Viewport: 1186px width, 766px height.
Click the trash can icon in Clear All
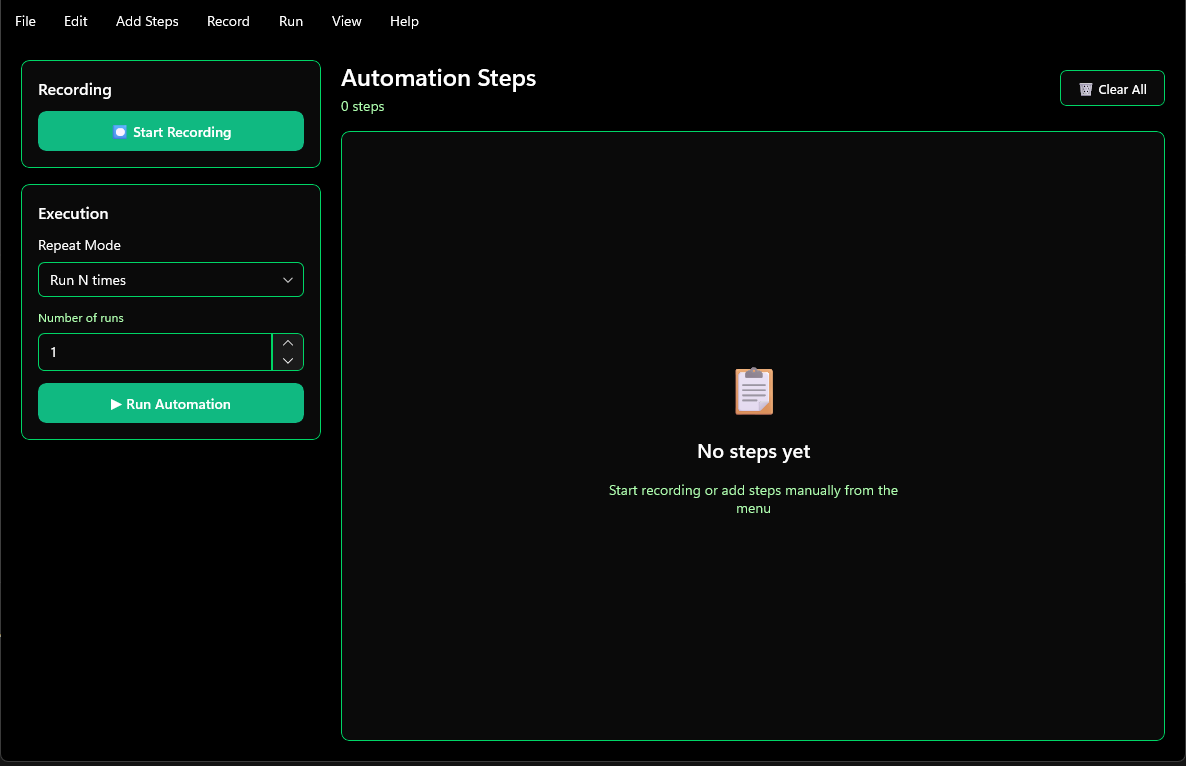click(x=1086, y=89)
